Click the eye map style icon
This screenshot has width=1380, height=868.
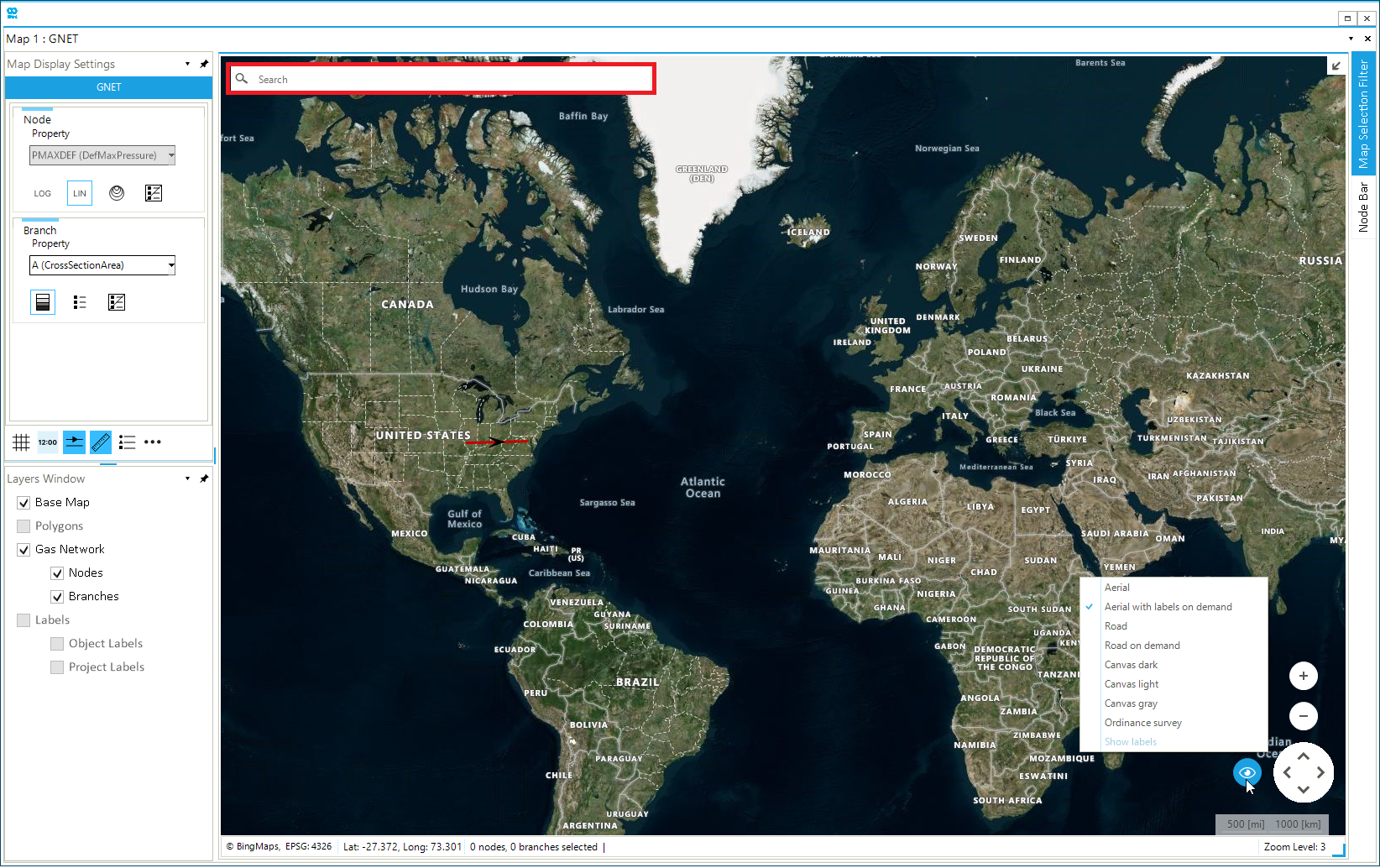pyautogui.click(x=1247, y=772)
